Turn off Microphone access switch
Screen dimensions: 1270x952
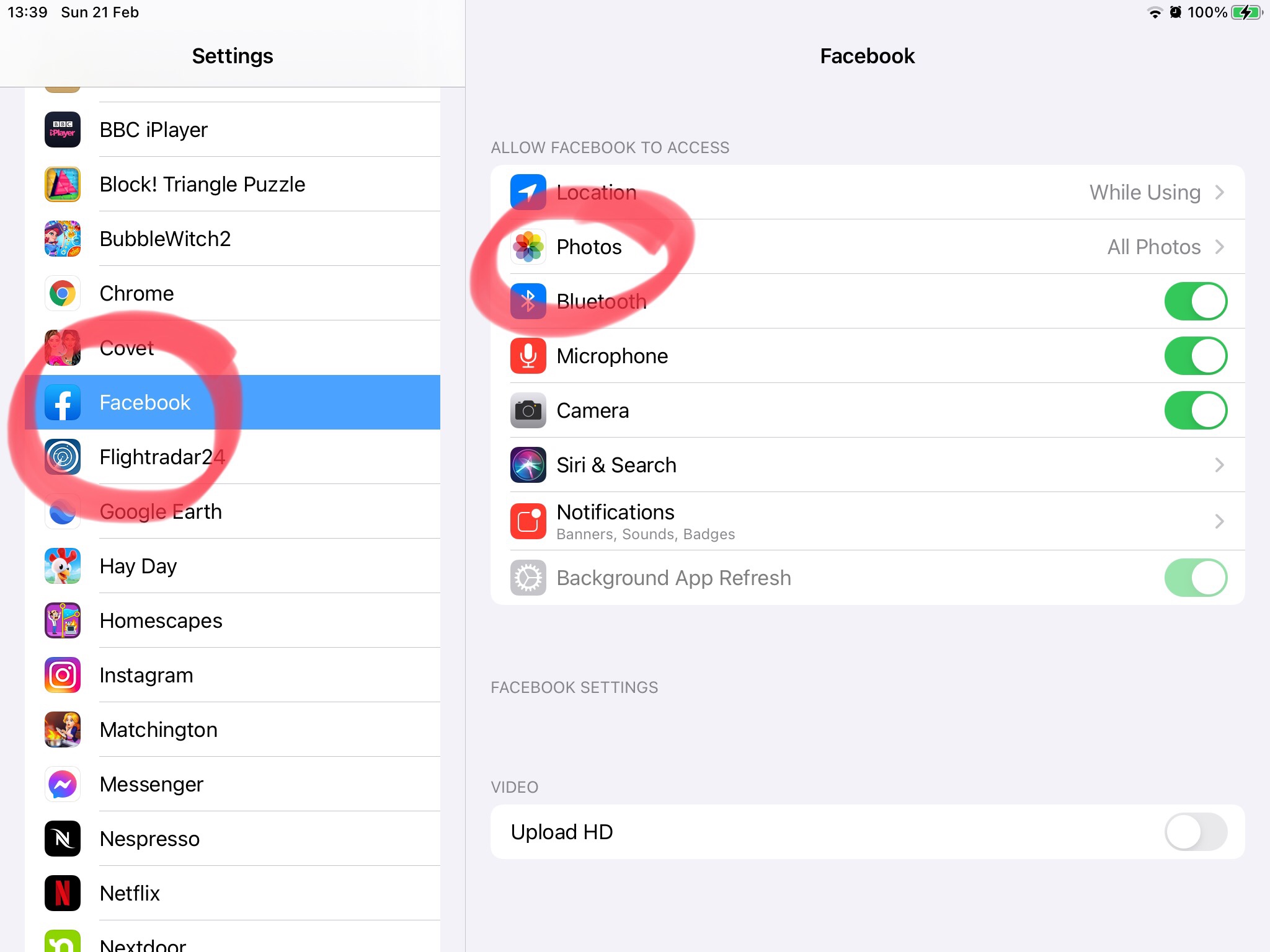pyautogui.click(x=1196, y=356)
